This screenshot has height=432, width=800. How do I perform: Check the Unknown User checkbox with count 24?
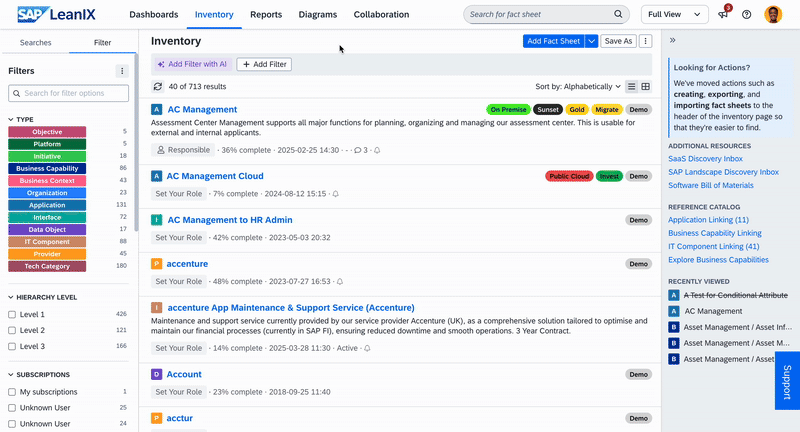tap(12, 424)
